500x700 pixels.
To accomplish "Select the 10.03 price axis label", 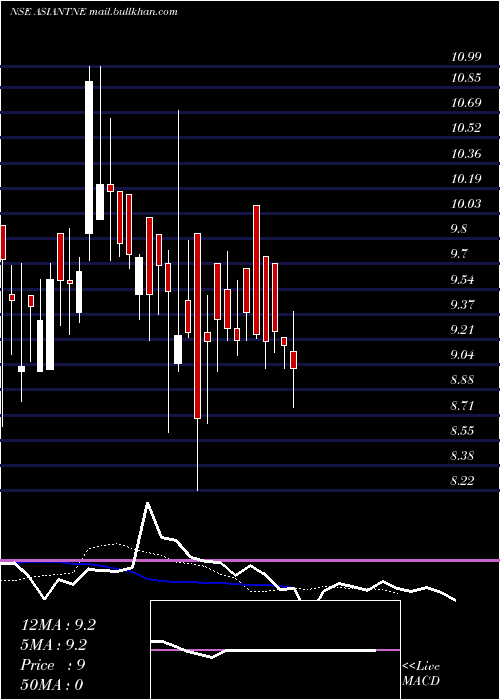I will pos(466,204).
